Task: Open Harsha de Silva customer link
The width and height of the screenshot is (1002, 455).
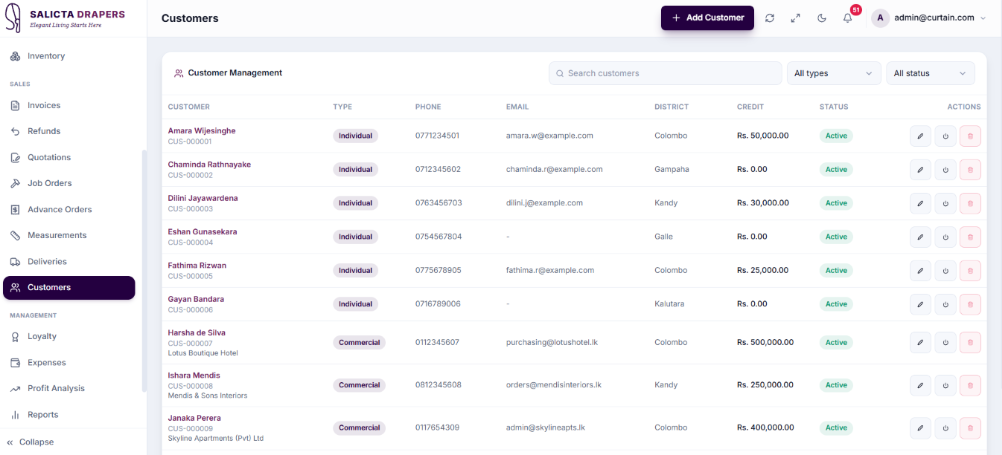Action: click(196, 332)
